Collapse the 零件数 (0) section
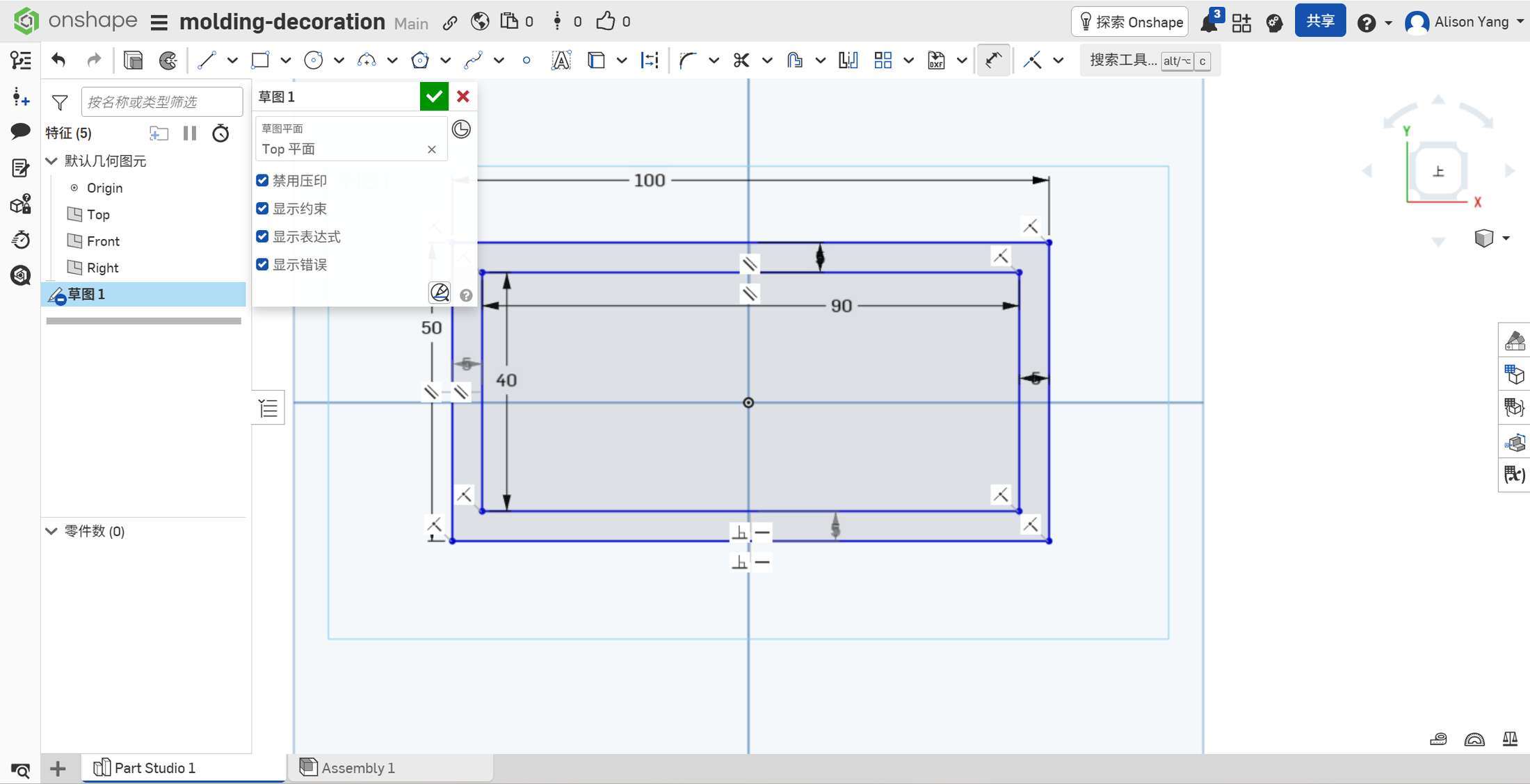The height and width of the screenshot is (784, 1530). [51, 531]
